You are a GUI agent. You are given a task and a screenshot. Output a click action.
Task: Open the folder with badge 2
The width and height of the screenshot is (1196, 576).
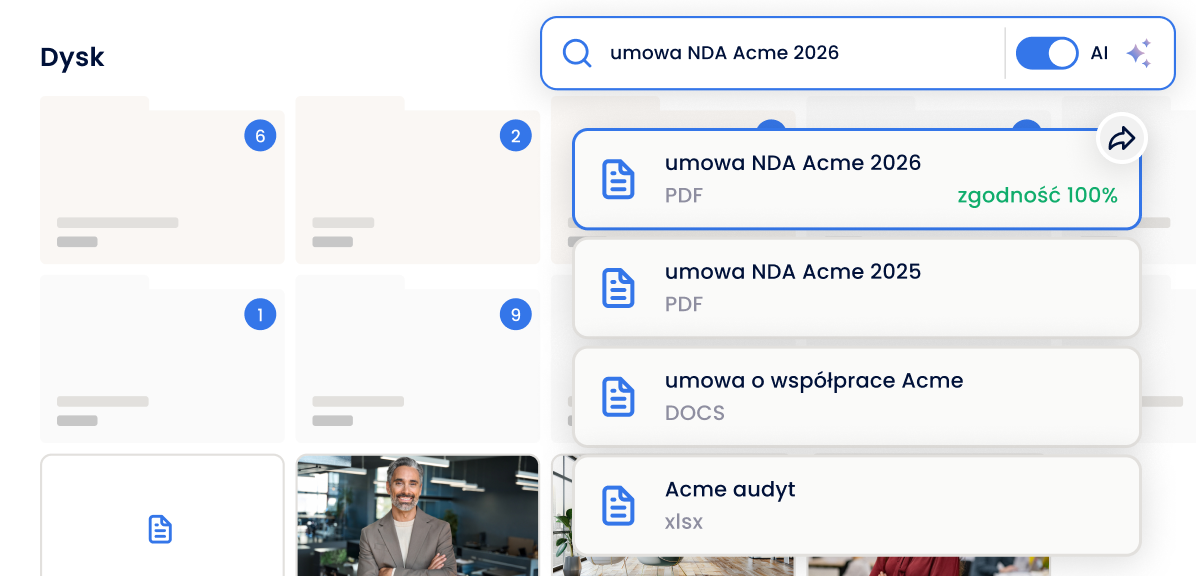[x=418, y=180]
